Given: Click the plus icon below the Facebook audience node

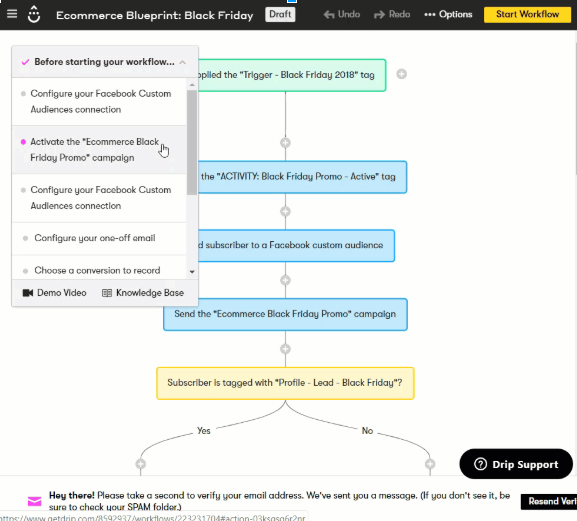Looking at the screenshot, I should [285, 280].
